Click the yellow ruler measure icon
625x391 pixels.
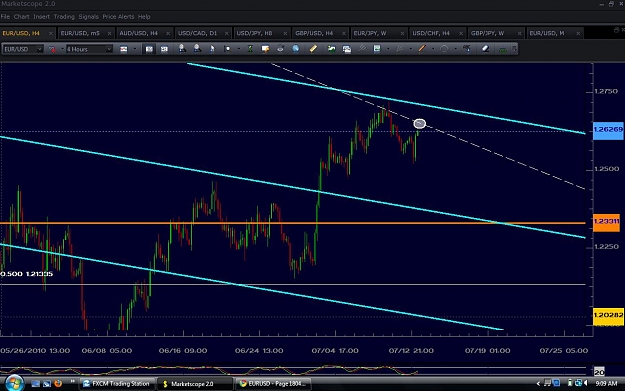click(313, 49)
